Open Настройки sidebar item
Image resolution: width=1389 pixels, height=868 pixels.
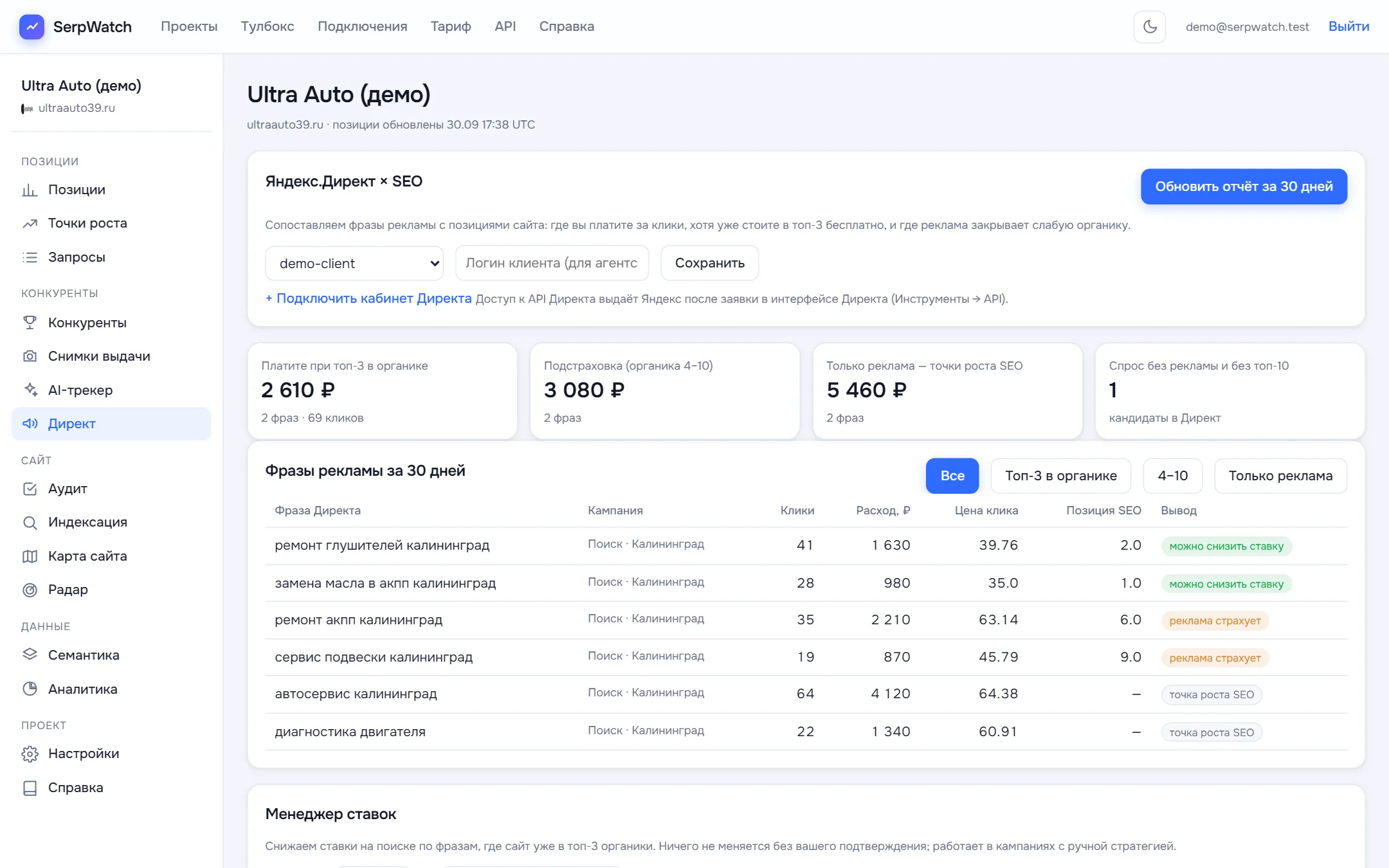tap(111, 754)
